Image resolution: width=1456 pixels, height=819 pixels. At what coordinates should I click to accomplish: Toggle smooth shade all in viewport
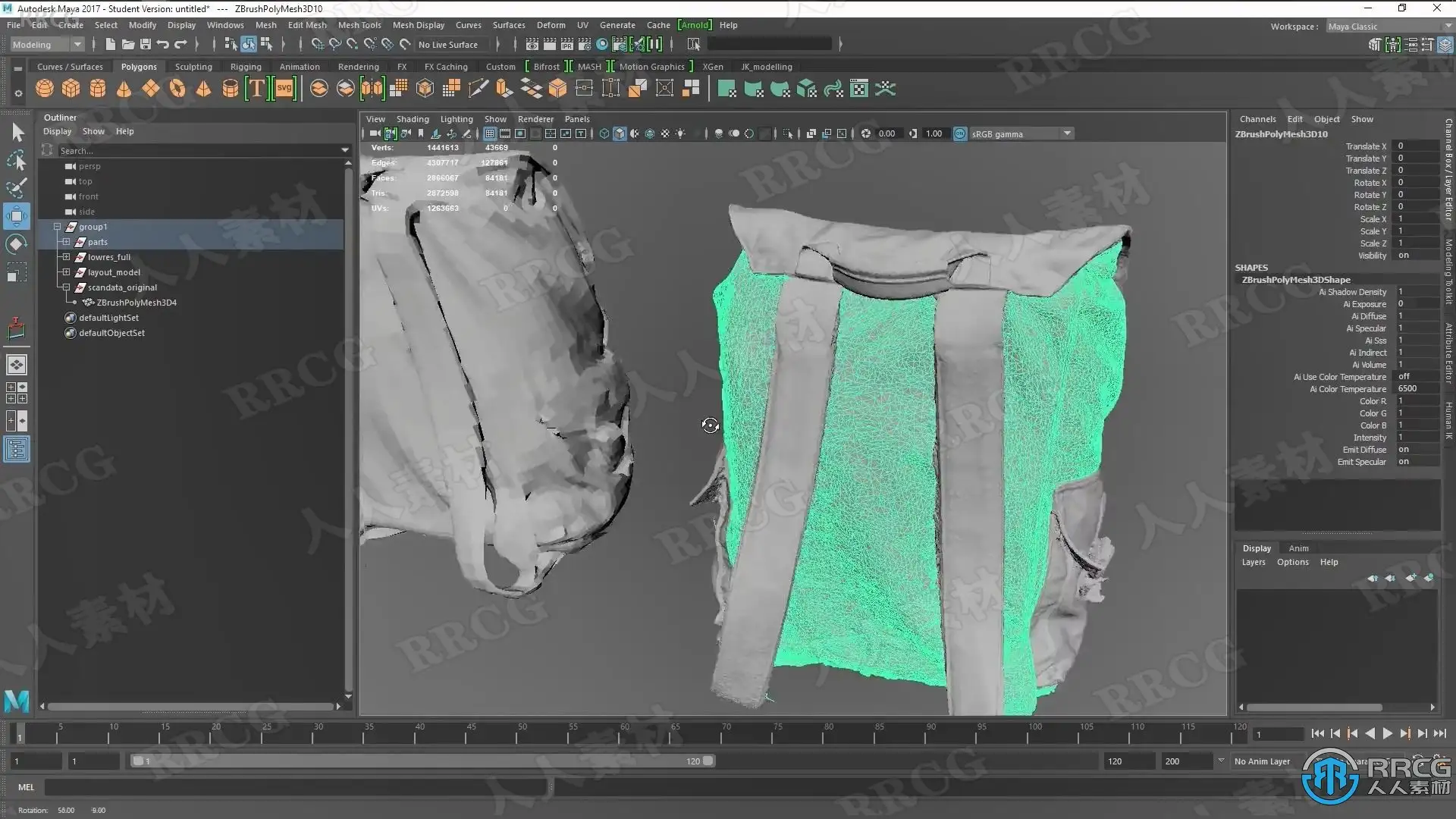pyautogui.click(x=620, y=133)
